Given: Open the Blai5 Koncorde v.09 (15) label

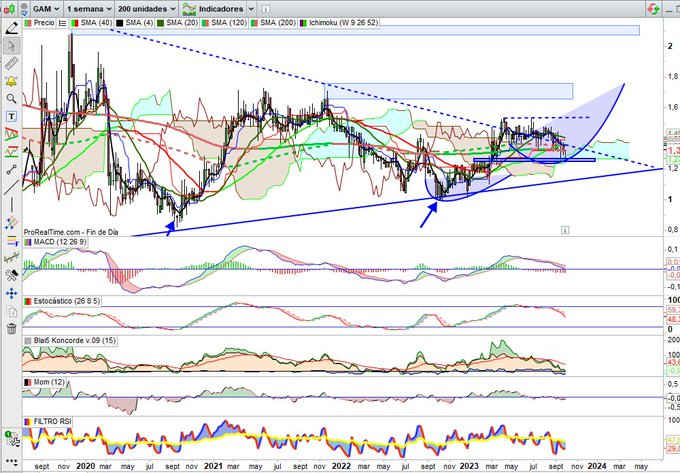Looking at the screenshot, I should 75,341.
